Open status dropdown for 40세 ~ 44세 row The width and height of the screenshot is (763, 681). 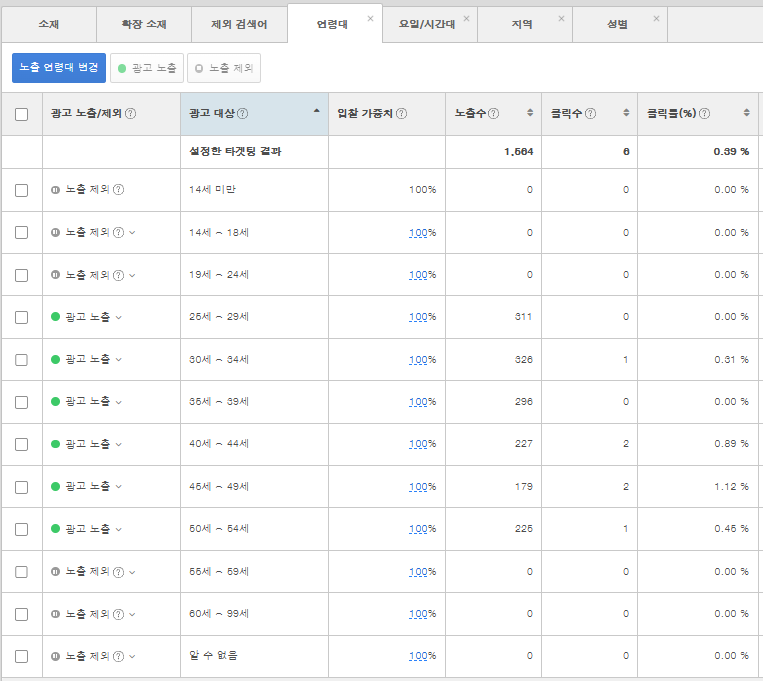119,445
